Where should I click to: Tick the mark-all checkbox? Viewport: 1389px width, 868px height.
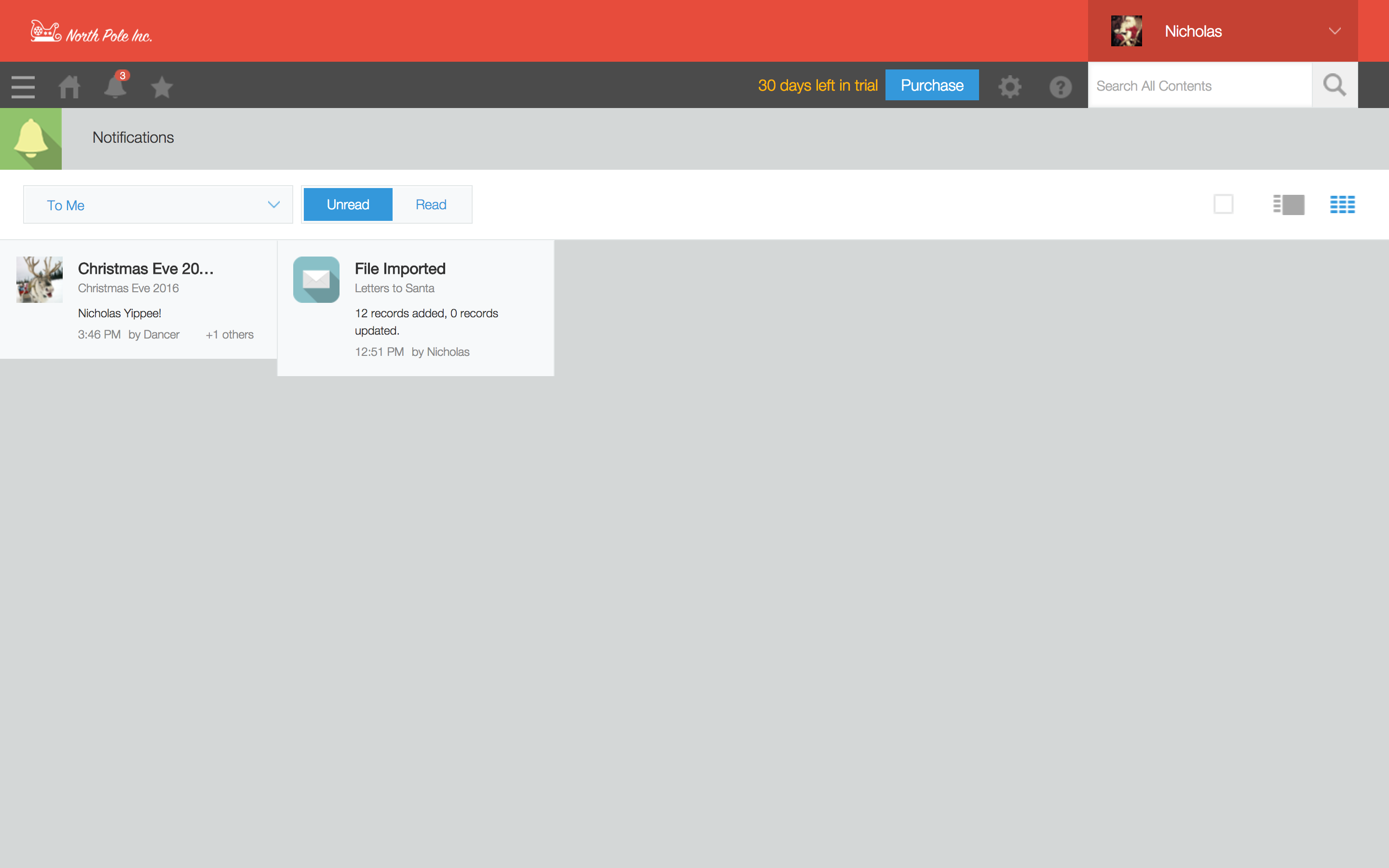coord(1223,204)
